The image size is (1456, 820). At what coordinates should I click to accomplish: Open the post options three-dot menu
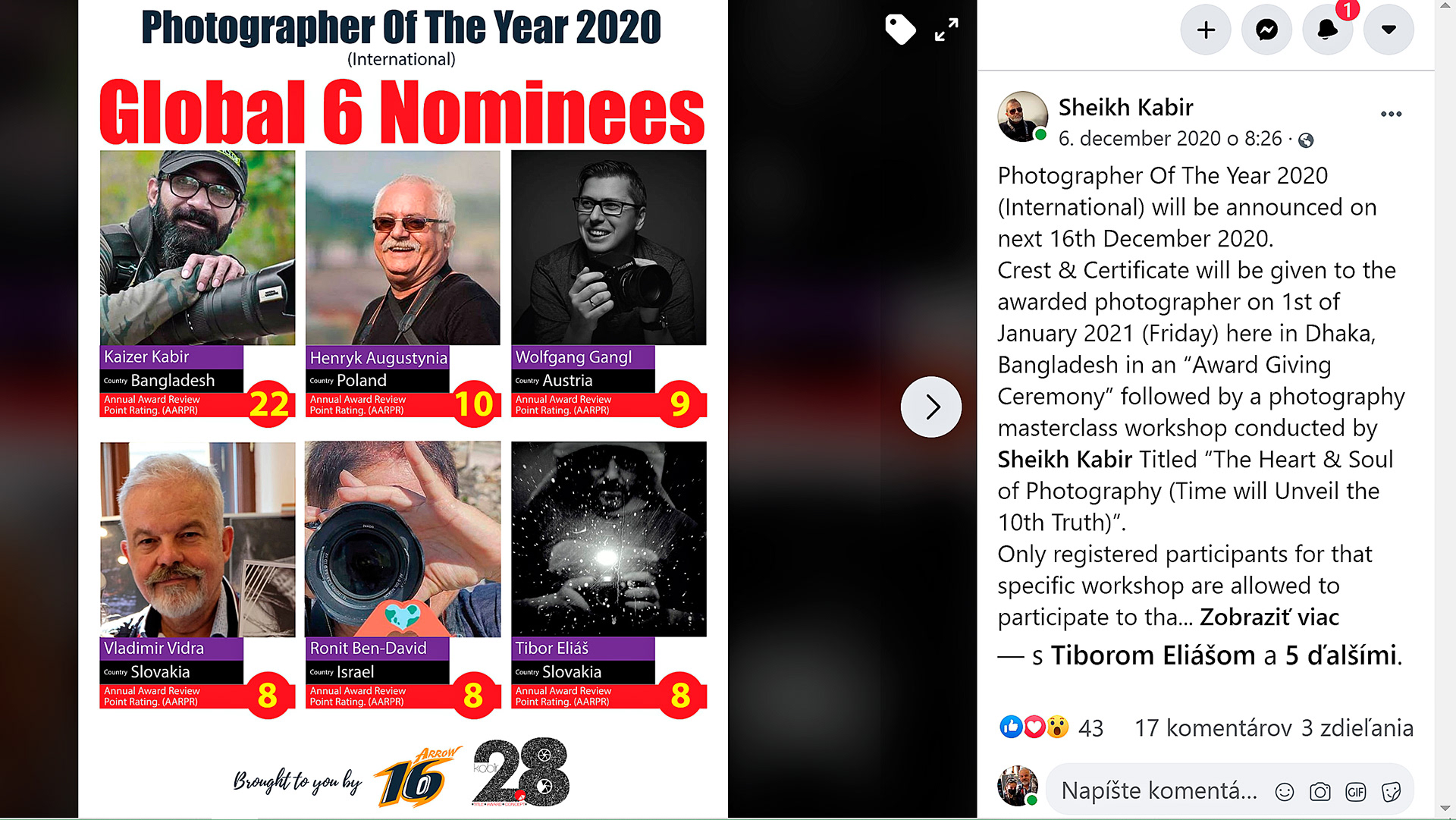coord(1392,114)
